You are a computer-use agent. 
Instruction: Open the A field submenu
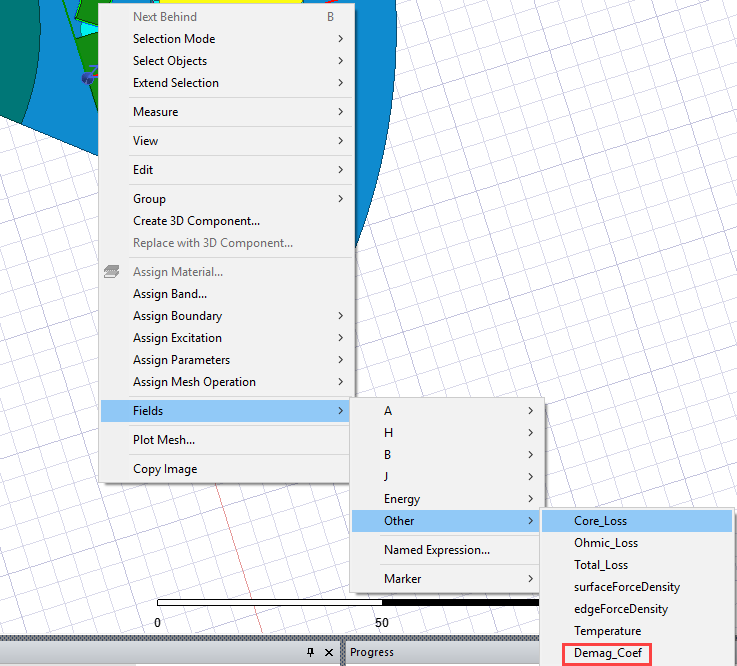(x=446, y=411)
